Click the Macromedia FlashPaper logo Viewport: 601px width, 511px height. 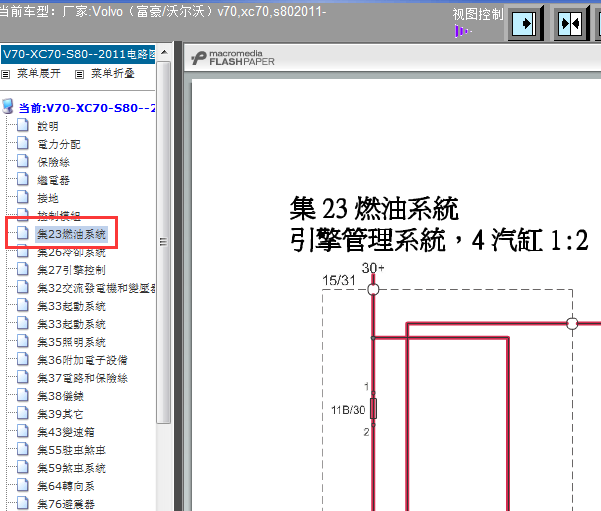[x=233, y=58]
